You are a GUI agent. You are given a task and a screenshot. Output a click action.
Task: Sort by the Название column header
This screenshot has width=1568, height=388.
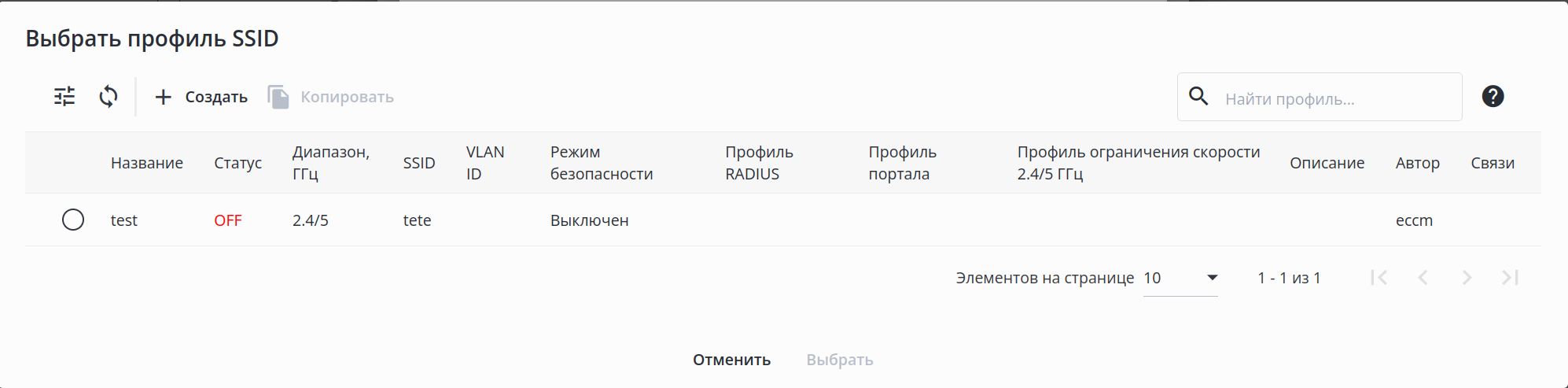point(147,163)
